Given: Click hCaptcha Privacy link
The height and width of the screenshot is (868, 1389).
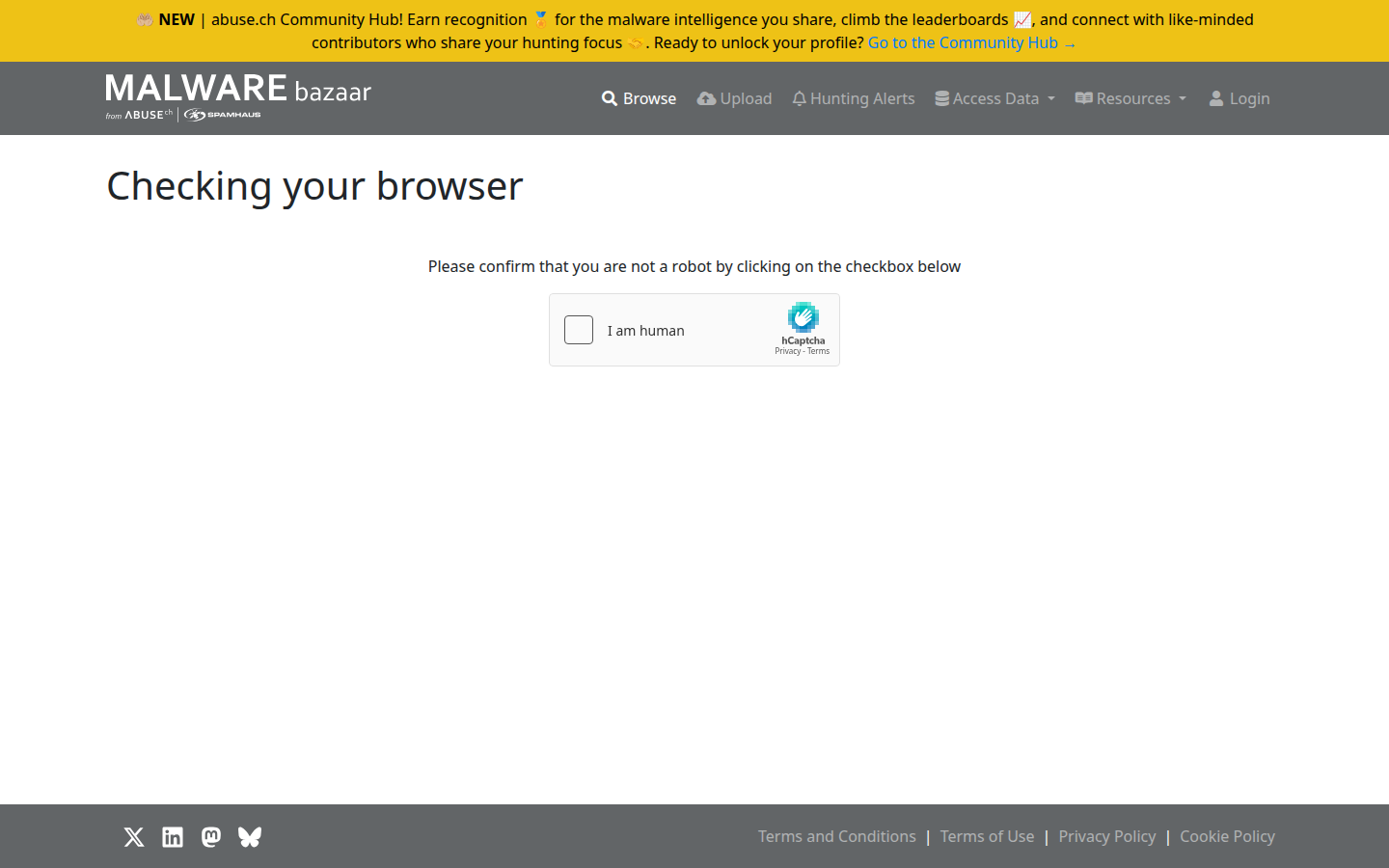Looking at the screenshot, I should pos(787,351).
